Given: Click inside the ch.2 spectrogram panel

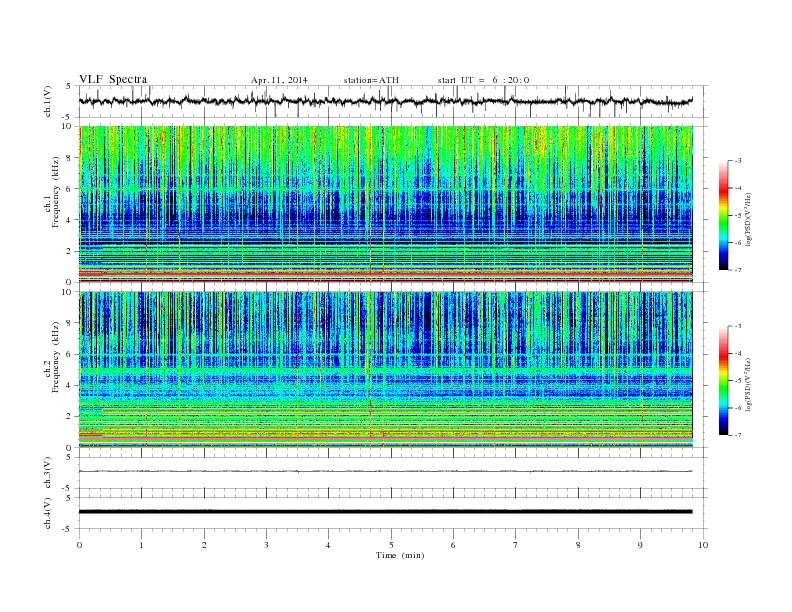Looking at the screenshot, I should tap(386, 370).
